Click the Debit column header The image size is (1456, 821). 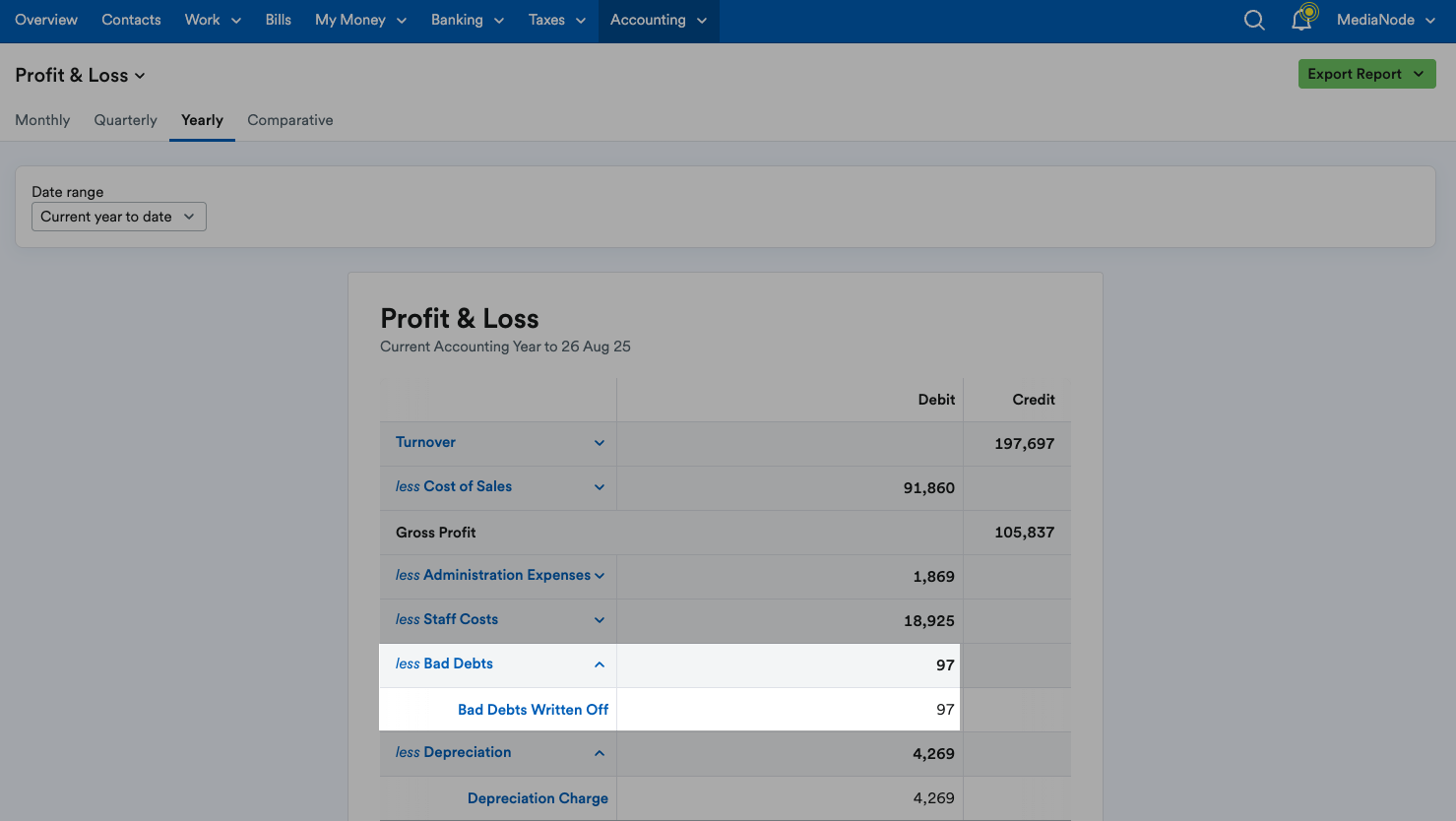tap(936, 400)
